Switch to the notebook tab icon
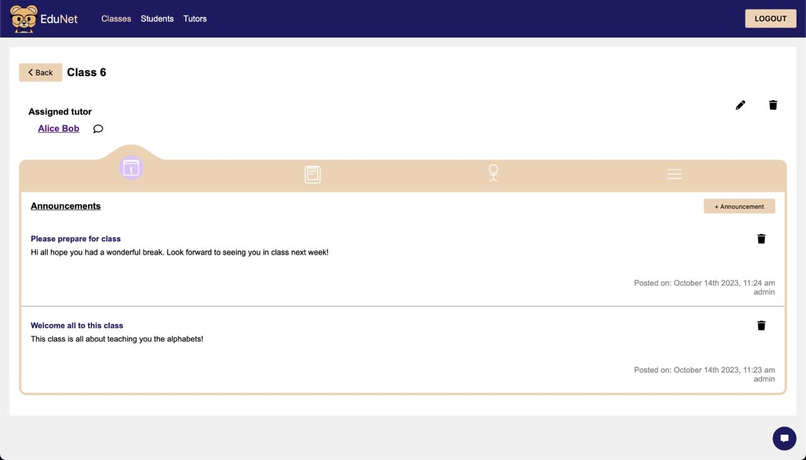The width and height of the screenshot is (806, 460). 313,174
